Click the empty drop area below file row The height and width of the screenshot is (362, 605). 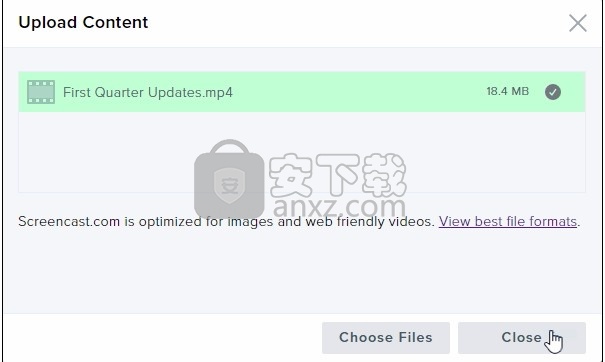click(x=302, y=152)
